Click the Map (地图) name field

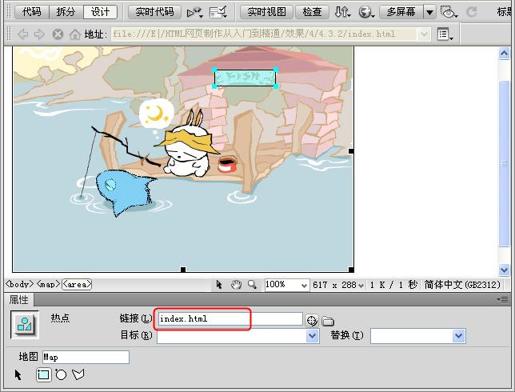coord(86,357)
